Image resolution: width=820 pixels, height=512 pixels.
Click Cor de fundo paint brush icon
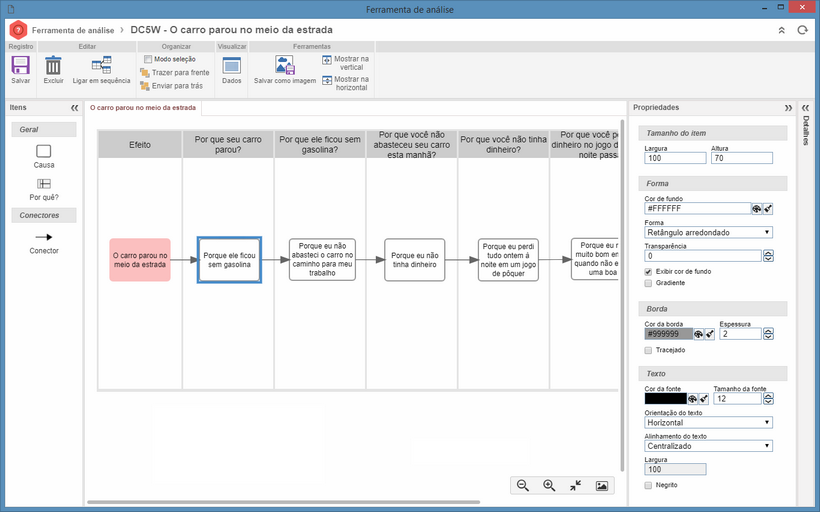(768, 209)
